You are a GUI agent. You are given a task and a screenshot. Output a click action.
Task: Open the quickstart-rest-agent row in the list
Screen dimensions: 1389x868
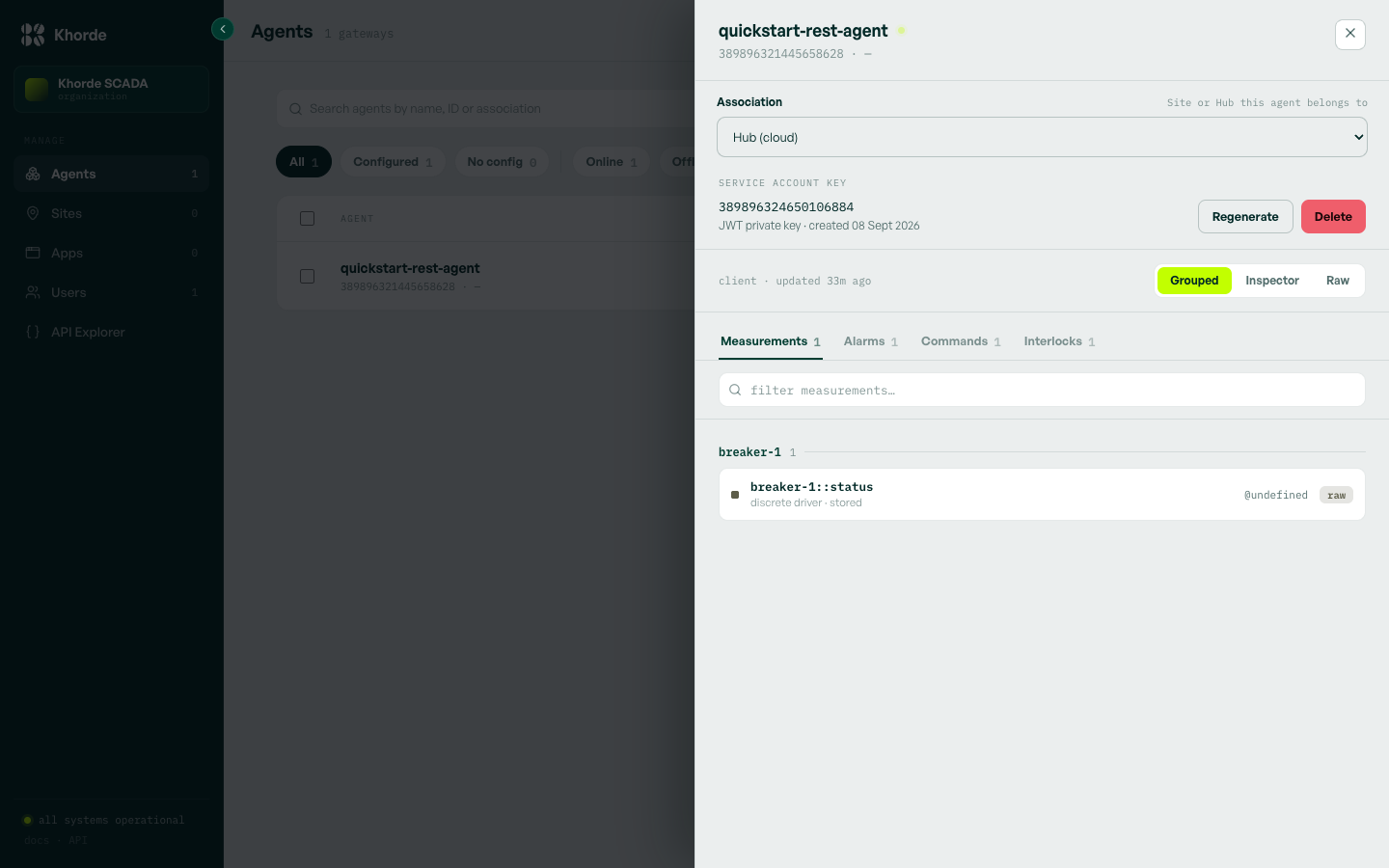486,276
